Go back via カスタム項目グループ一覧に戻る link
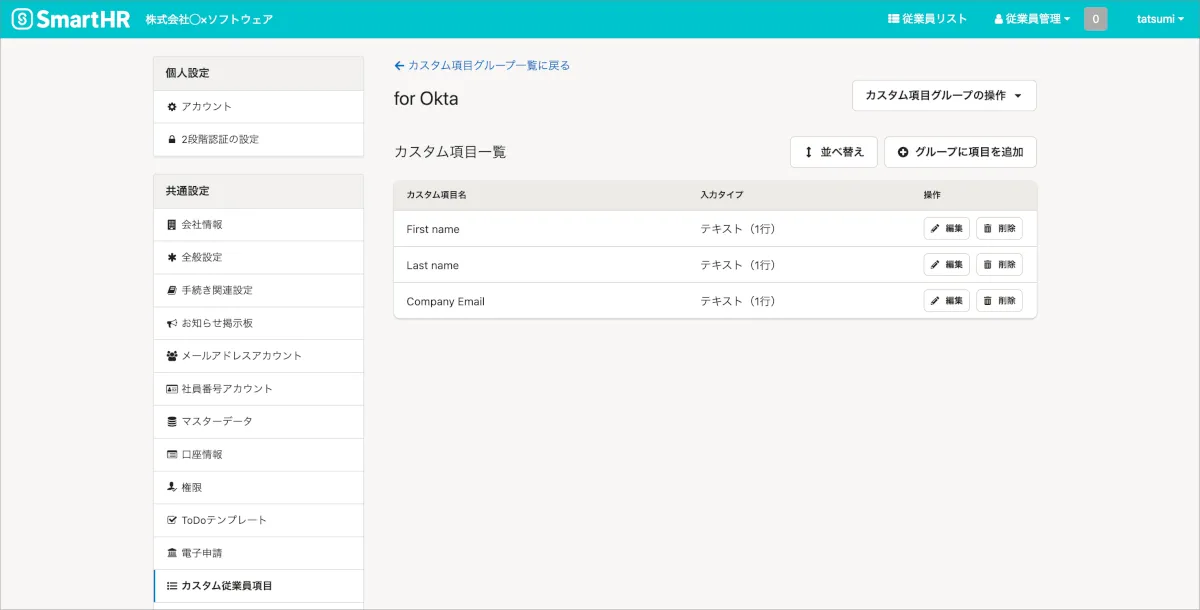Screen dimensions: 1200x610 click(482, 66)
